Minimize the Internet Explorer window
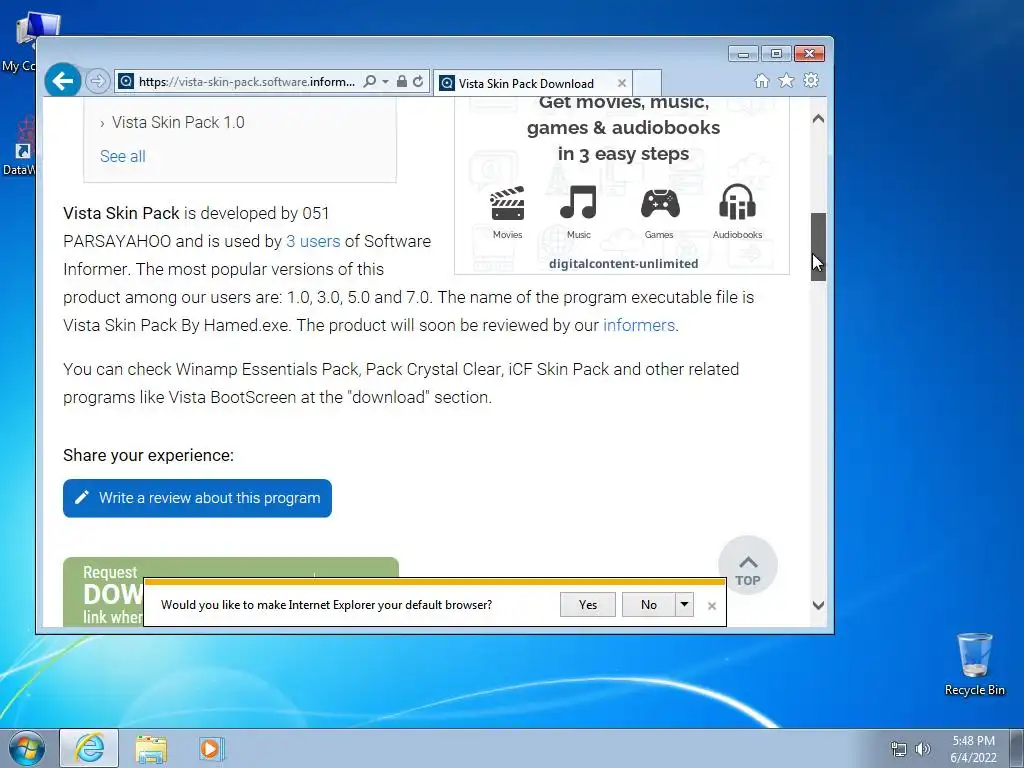Screen dimensions: 1024x768 pos(743,54)
